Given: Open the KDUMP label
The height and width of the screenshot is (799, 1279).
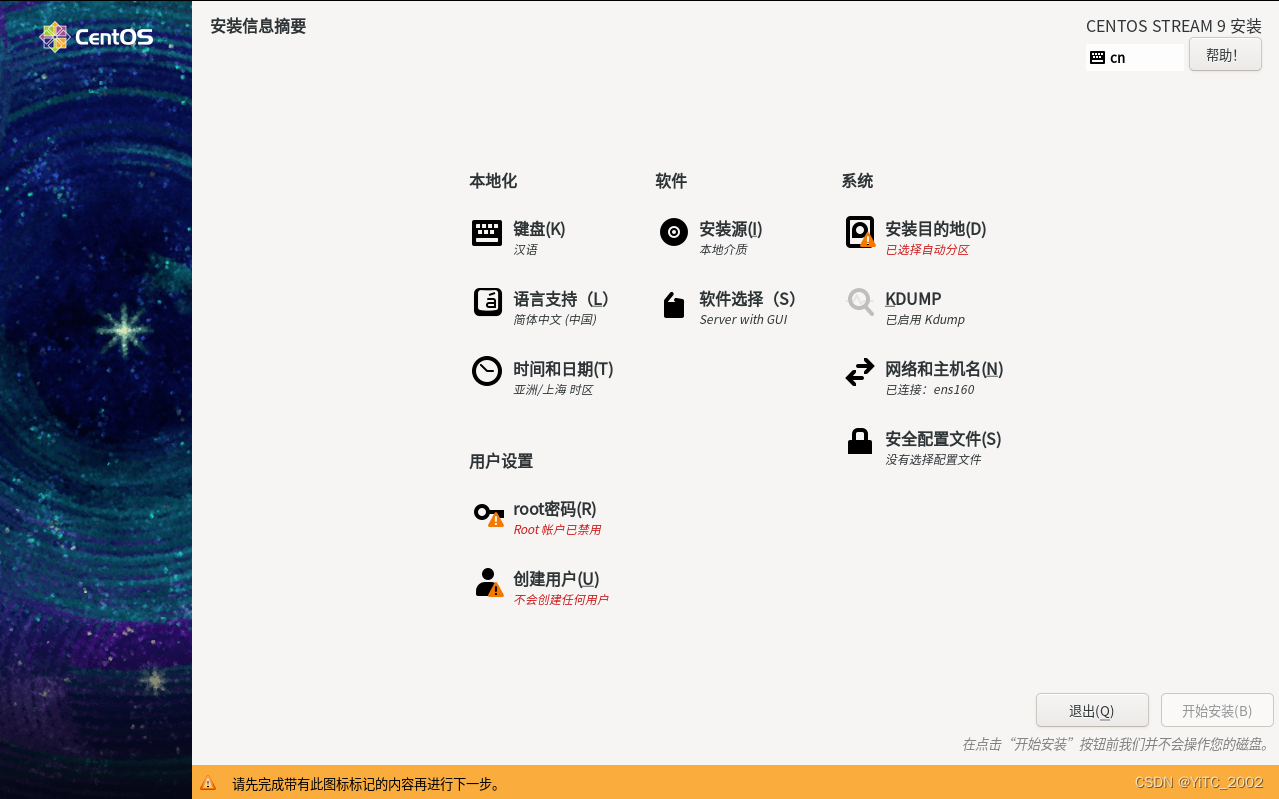Looking at the screenshot, I should 913,299.
